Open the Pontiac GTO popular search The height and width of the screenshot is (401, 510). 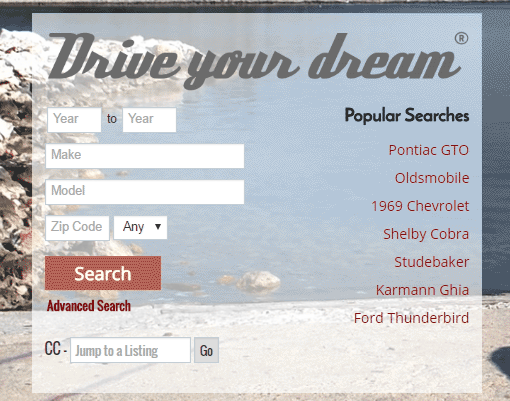(x=429, y=150)
